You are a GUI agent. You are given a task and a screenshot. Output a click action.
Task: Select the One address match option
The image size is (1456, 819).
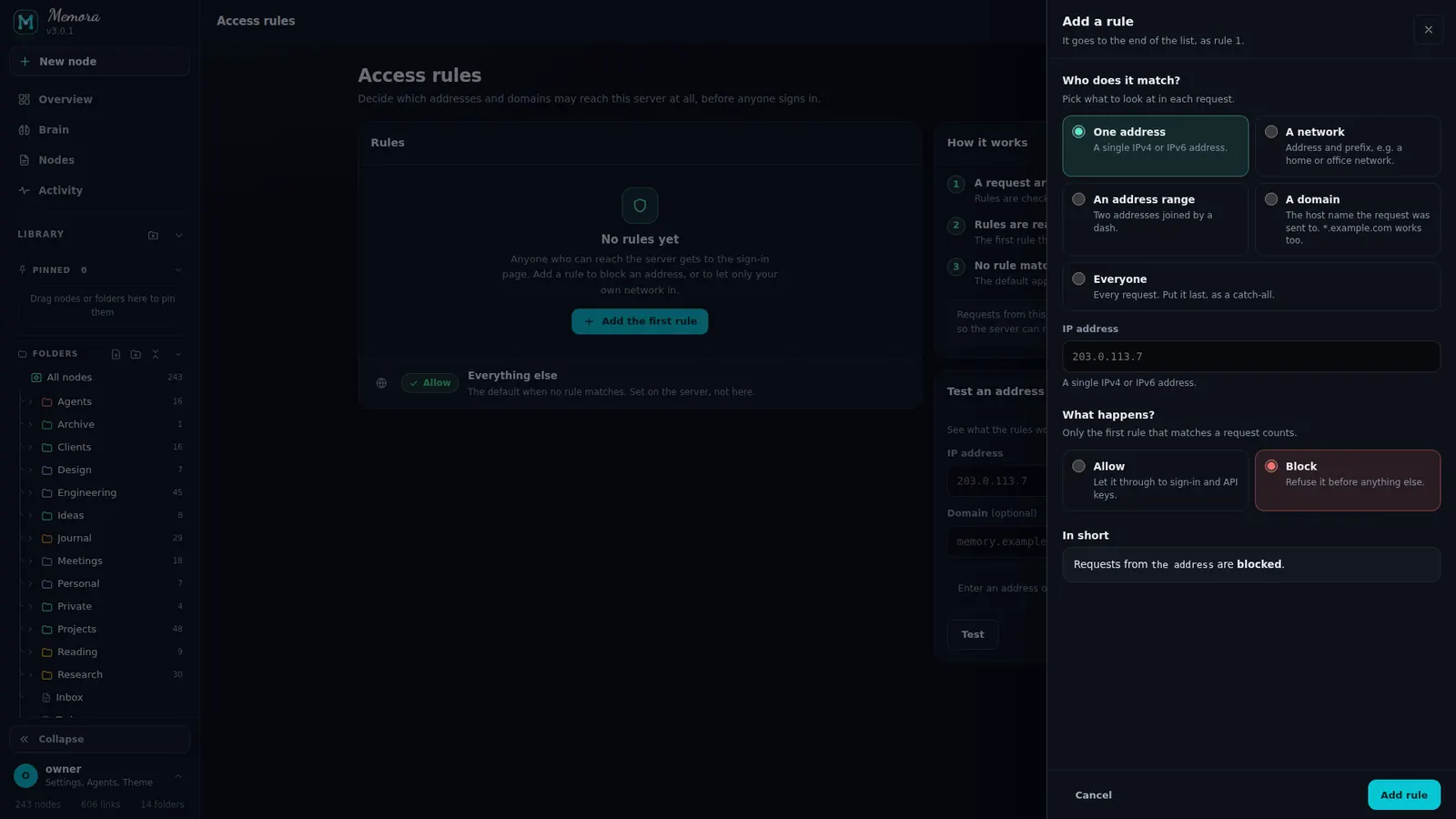click(1155, 146)
